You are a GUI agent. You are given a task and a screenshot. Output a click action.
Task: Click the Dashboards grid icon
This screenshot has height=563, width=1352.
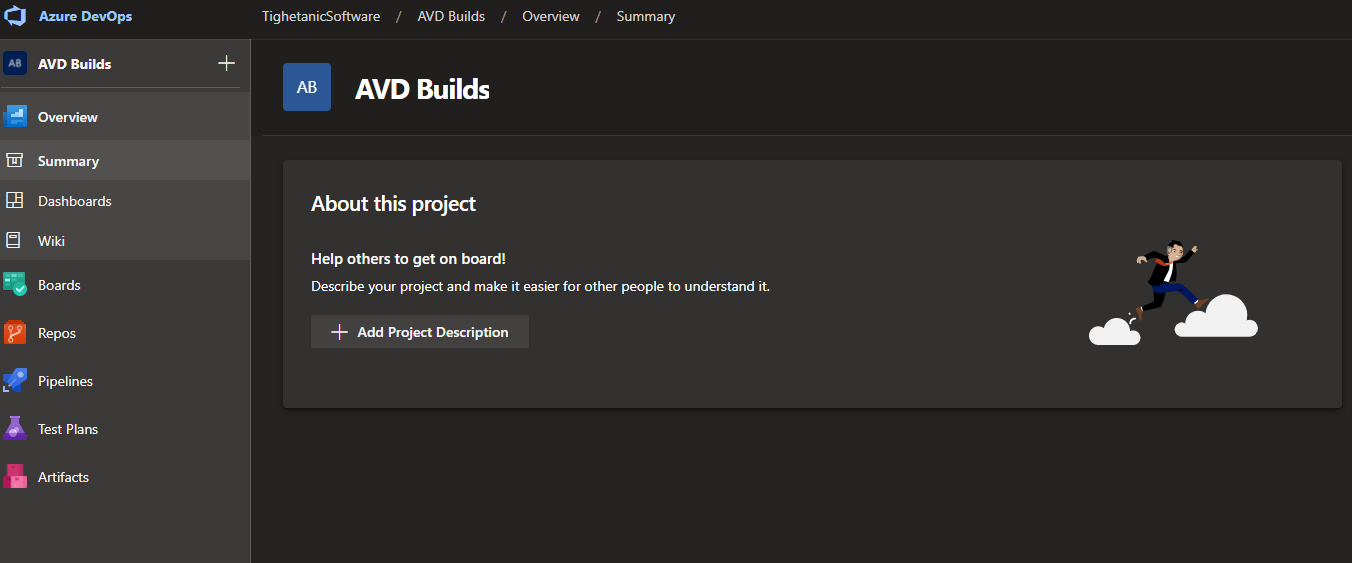point(15,201)
